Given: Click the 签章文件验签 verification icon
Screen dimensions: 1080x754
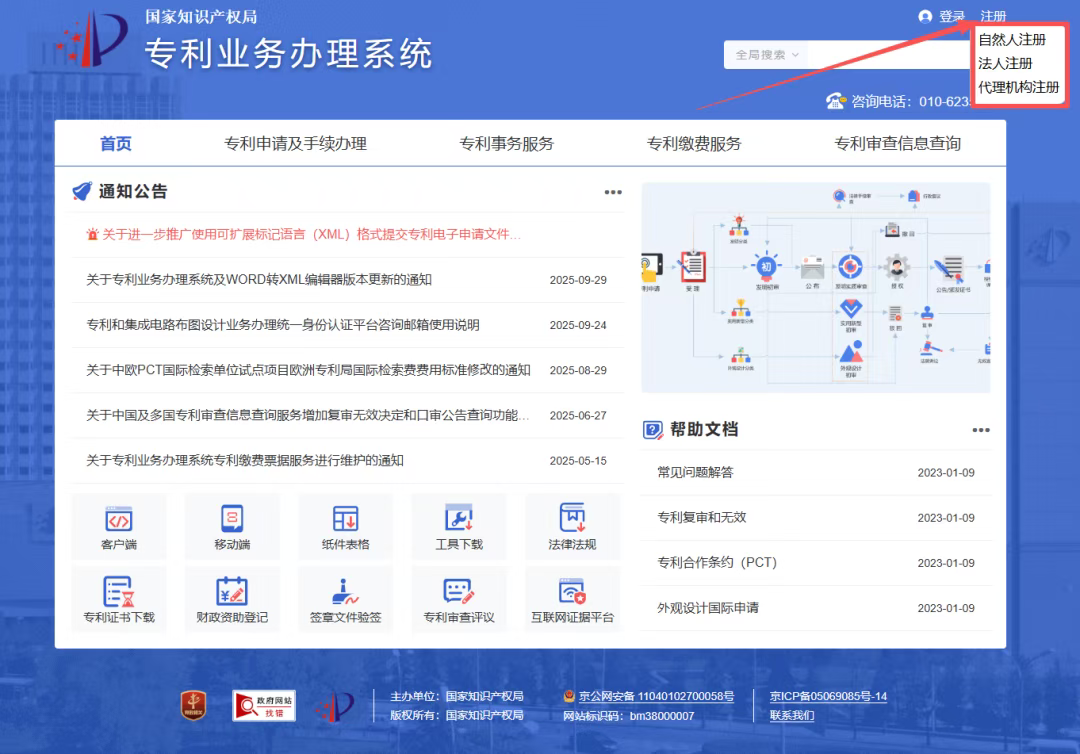Looking at the screenshot, I should [345, 599].
